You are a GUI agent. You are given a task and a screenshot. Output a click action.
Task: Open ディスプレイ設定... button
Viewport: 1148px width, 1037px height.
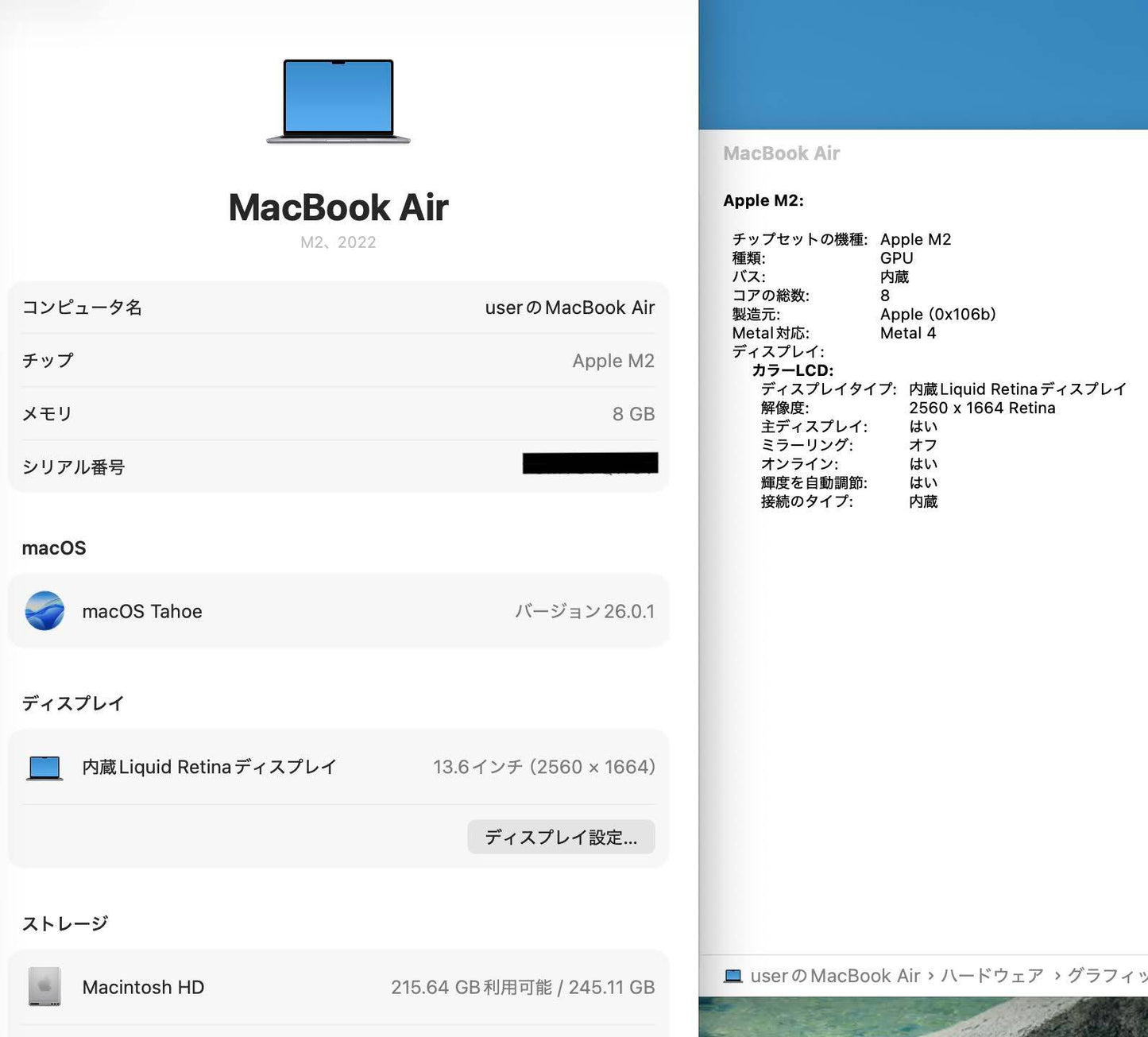[x=561, y=837]
